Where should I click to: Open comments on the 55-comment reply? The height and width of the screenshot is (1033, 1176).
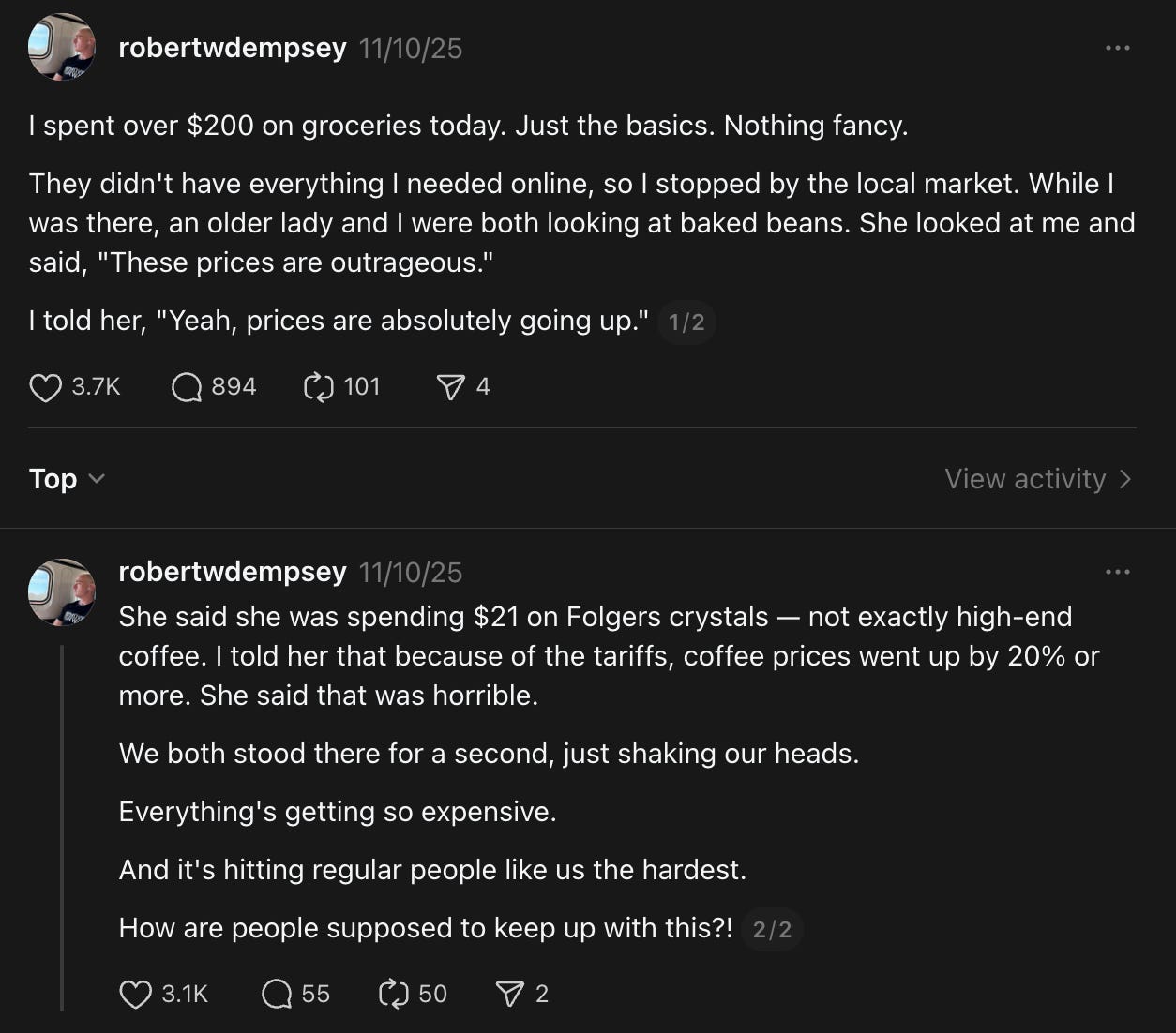[x=277, y=994]
